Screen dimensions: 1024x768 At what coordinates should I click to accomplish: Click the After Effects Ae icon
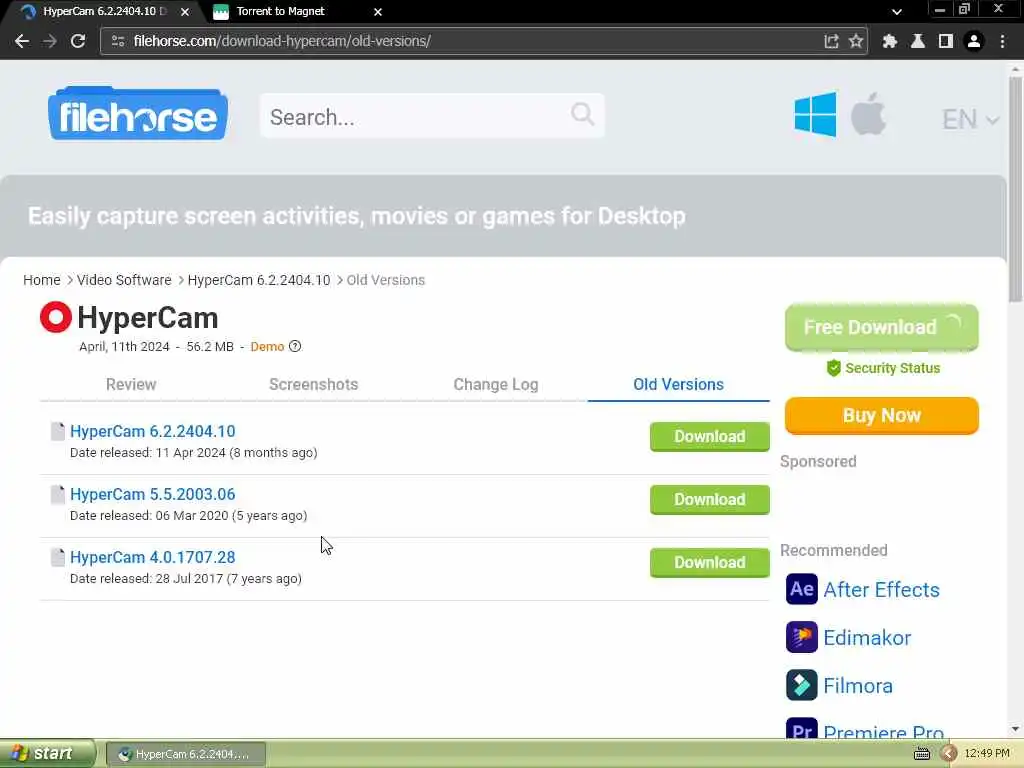click(801, 589)
